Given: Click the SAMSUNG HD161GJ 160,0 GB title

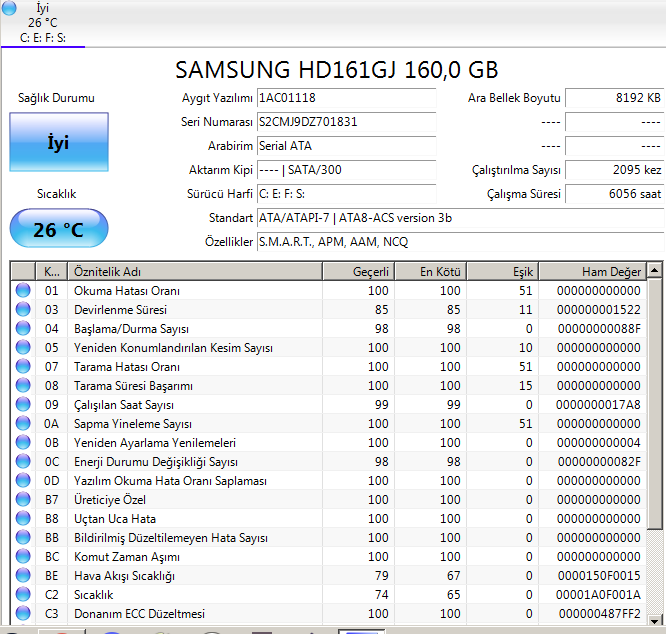Looking at the screenshot, I should click(x=336, y=70).
